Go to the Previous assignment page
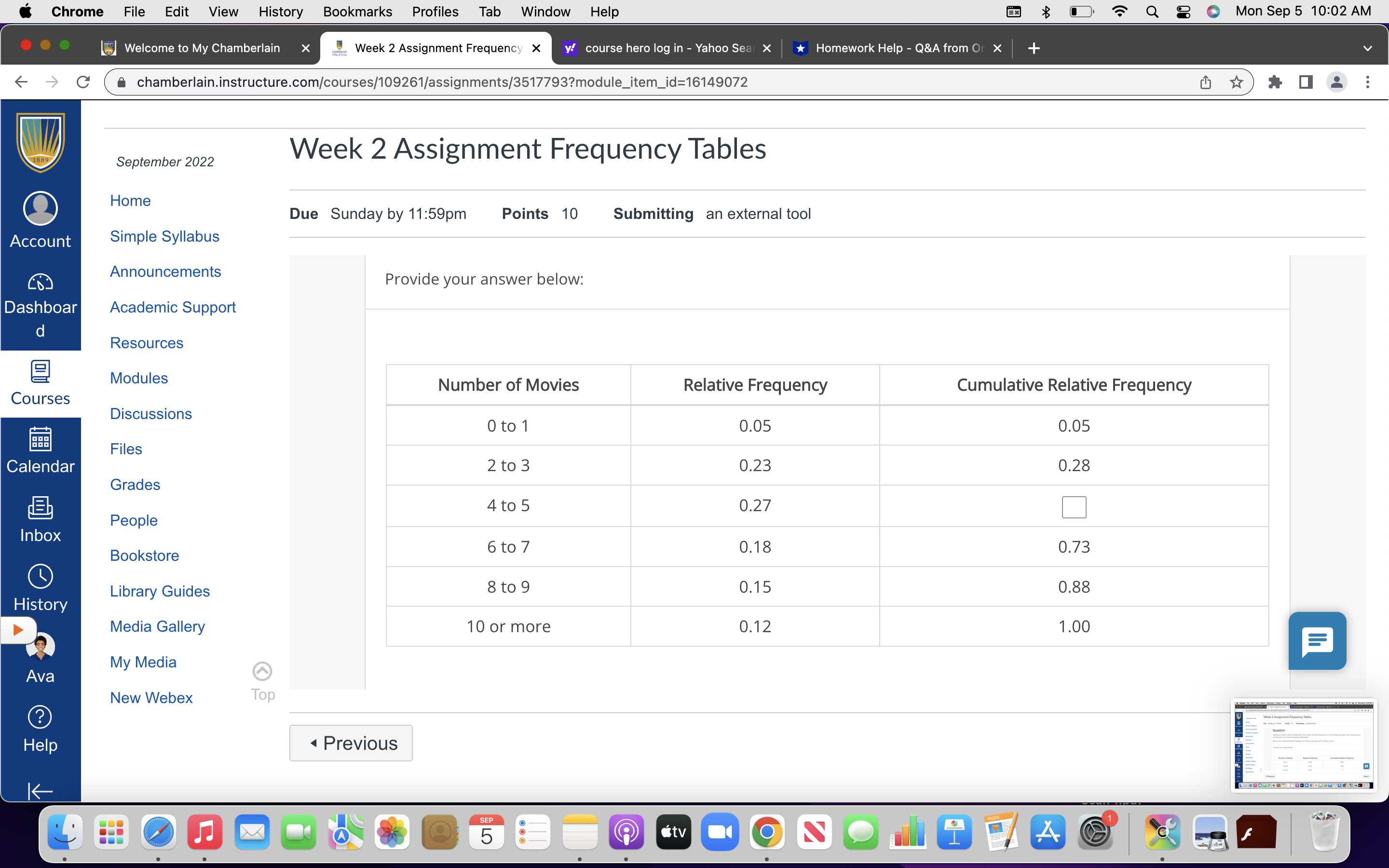 (351, 743)
